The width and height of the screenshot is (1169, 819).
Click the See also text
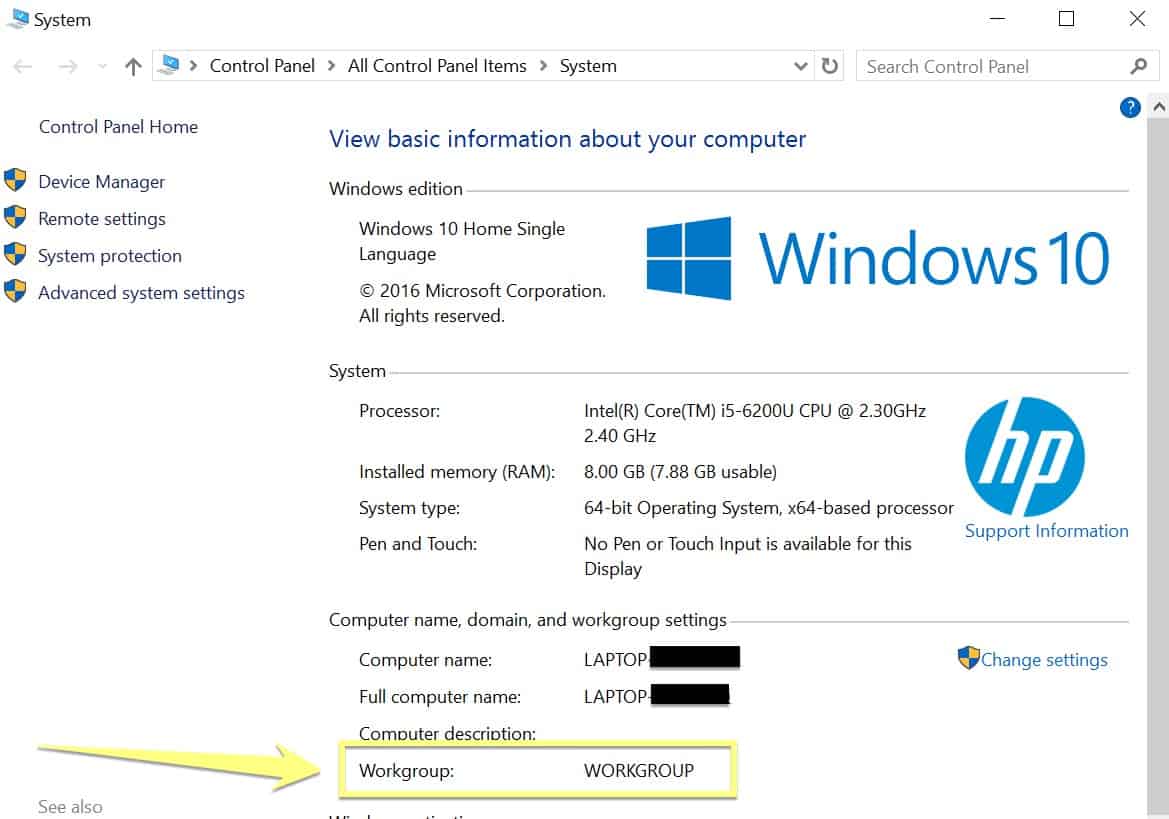(x=70, y=807)
